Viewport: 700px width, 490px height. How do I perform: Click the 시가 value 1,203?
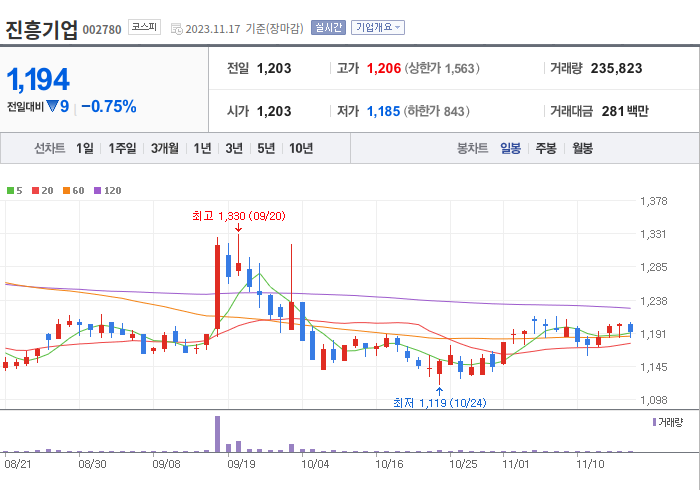point(274,111)
